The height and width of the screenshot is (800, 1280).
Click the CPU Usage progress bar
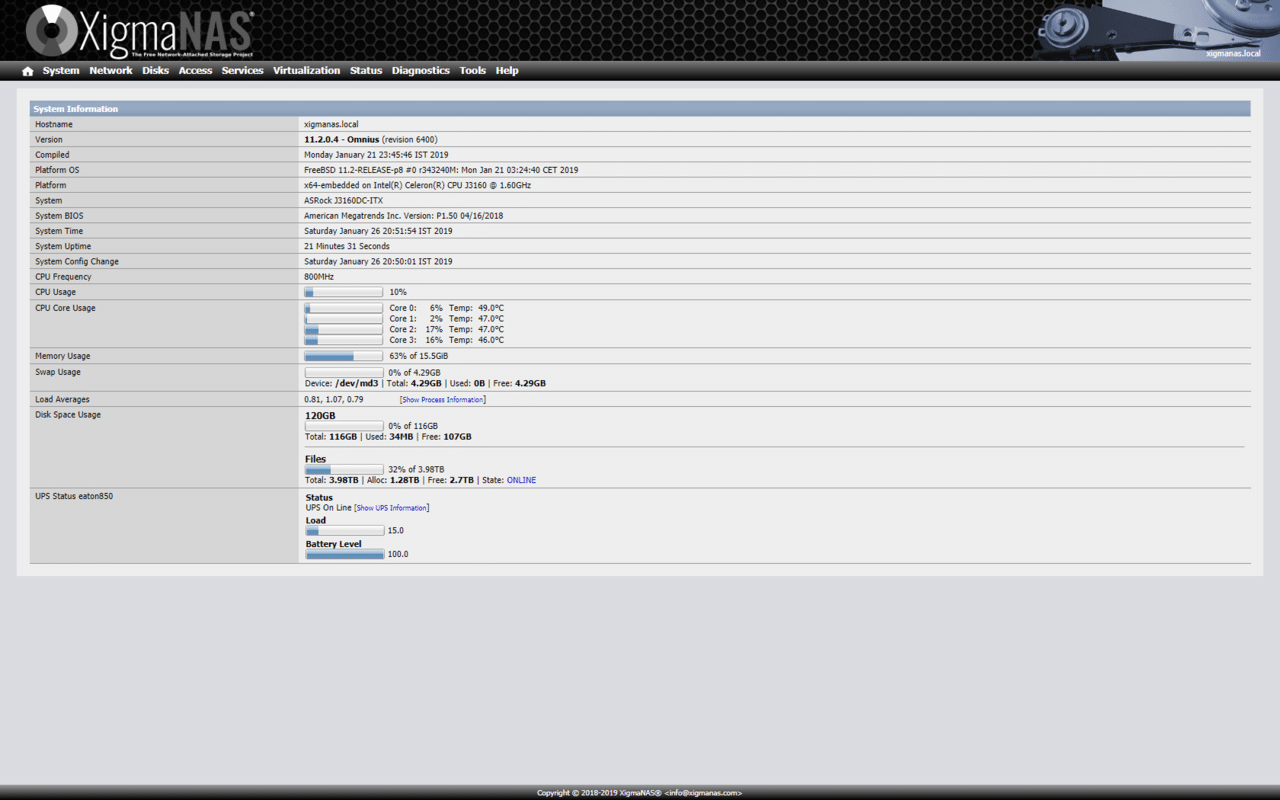point(343,291)
